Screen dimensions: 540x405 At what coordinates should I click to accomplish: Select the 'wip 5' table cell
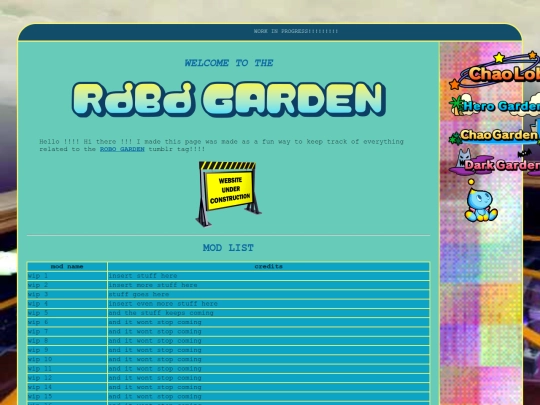(x=67, y=313)
